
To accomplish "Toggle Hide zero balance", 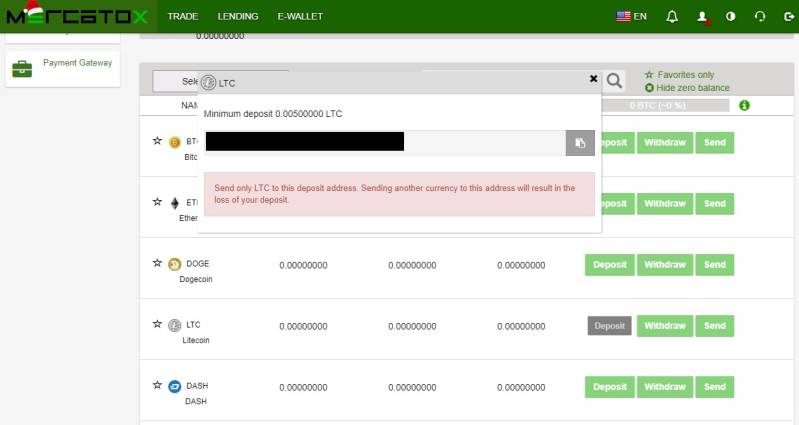I will [x=687, y=88].
